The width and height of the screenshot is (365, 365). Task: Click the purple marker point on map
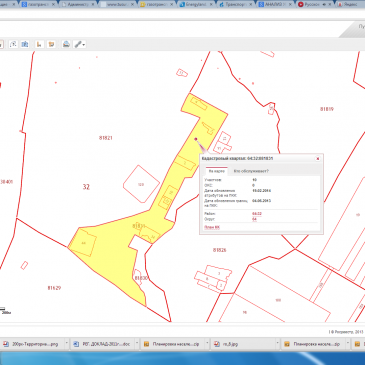[196, 139]
